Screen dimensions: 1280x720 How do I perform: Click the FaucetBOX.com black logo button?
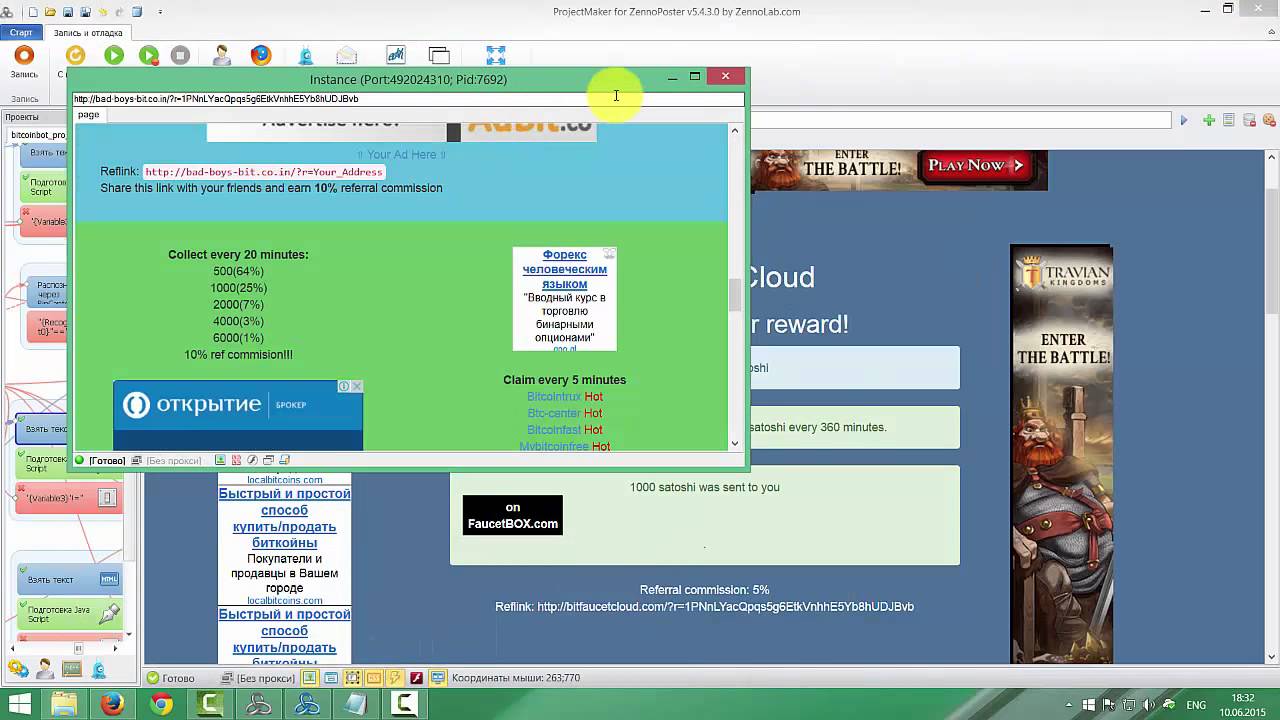point(513,515)
